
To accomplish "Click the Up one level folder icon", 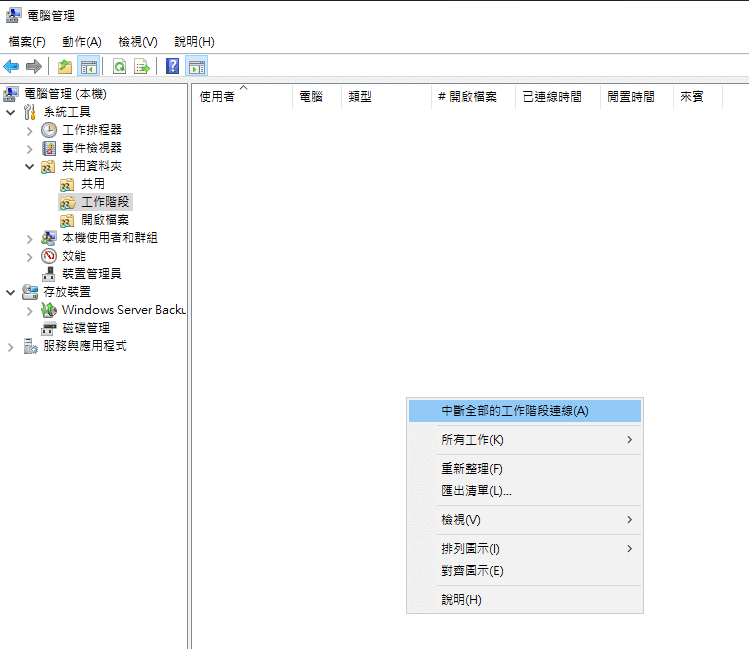I will click(65, 66).
